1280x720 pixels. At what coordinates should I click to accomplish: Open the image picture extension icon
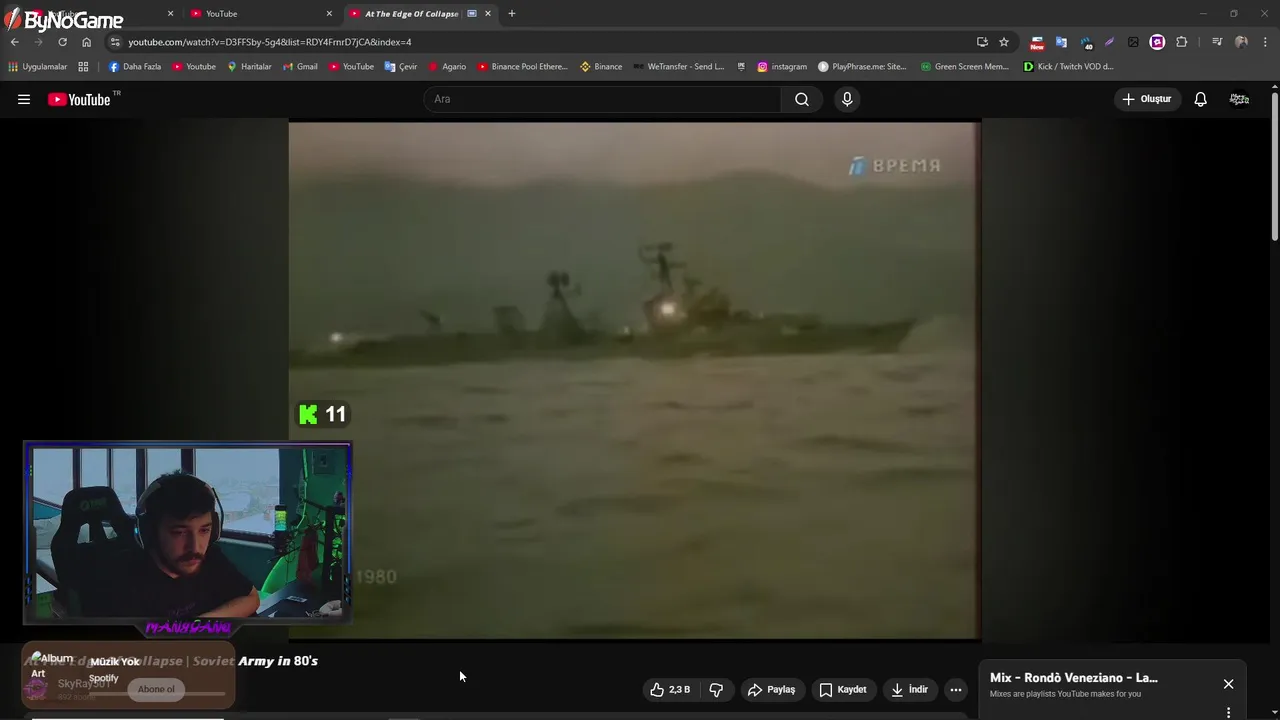tap(1133, 42)
